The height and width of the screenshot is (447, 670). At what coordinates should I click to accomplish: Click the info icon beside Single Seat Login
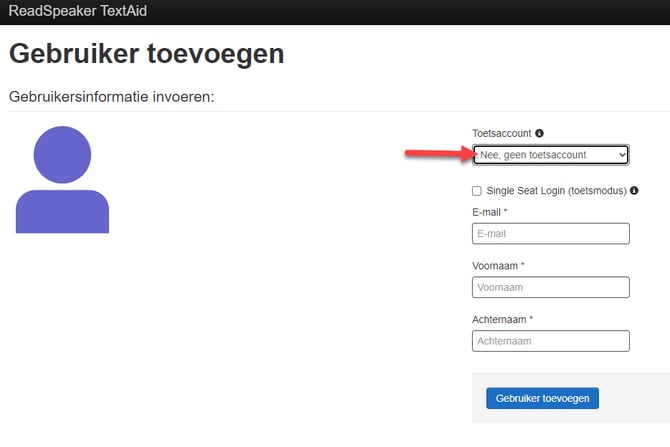[634, 190]
